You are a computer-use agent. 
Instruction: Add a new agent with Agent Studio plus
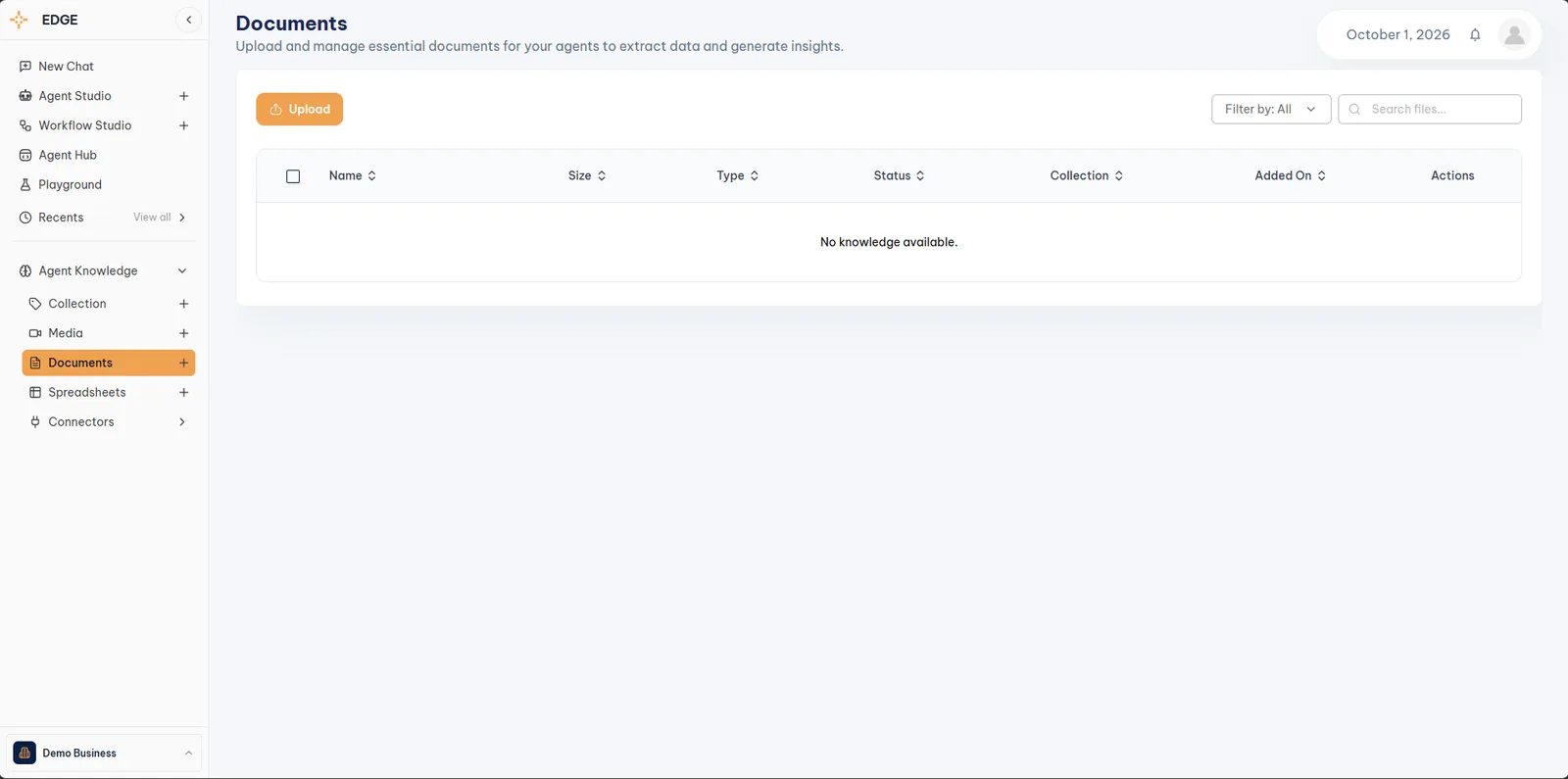(183, 96)
